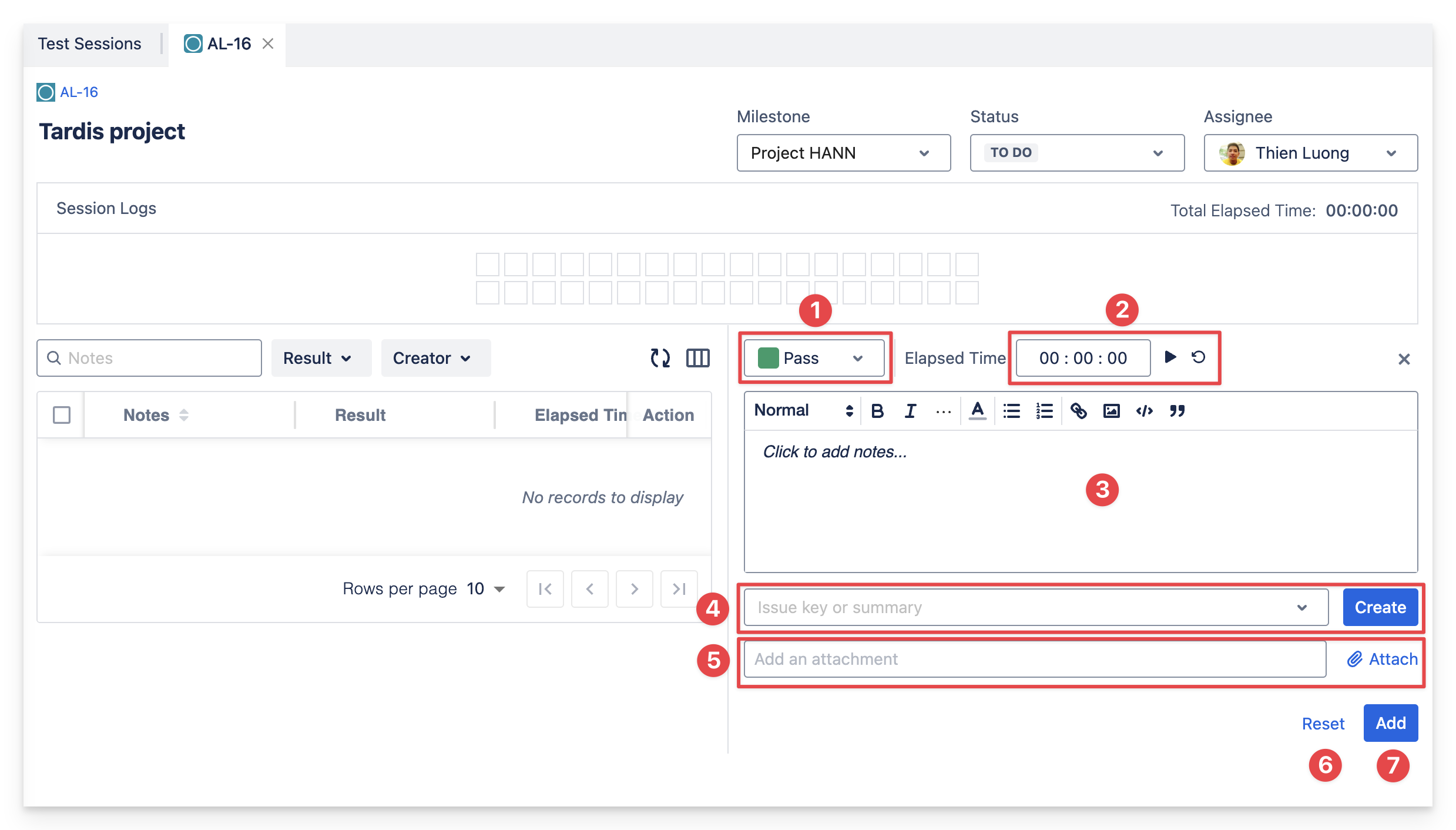
Task: Click the Create issue button
Action: click(x=1380, y=607)
